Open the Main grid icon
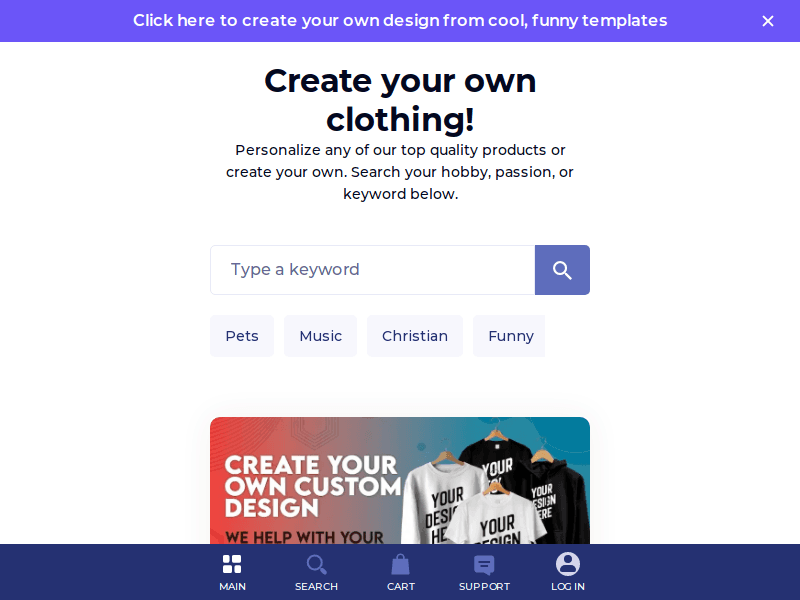Image resolution: width=800 pixels, height=600 pixels. click(232, 564)
